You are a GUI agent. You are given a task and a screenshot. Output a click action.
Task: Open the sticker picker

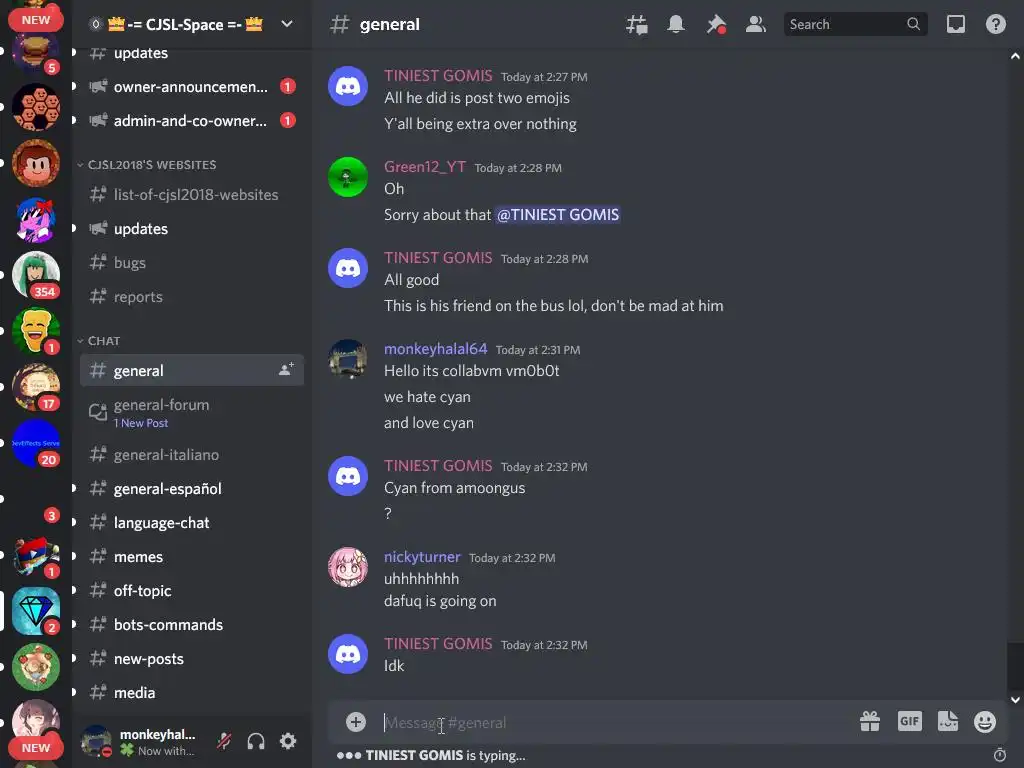948,722
